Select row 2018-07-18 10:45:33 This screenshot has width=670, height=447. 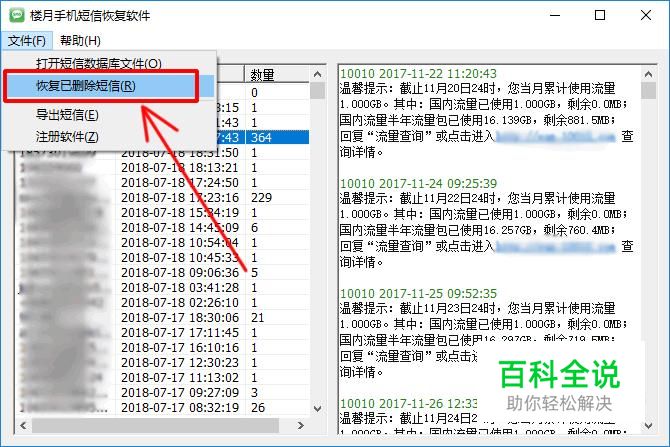coord(162,257)
